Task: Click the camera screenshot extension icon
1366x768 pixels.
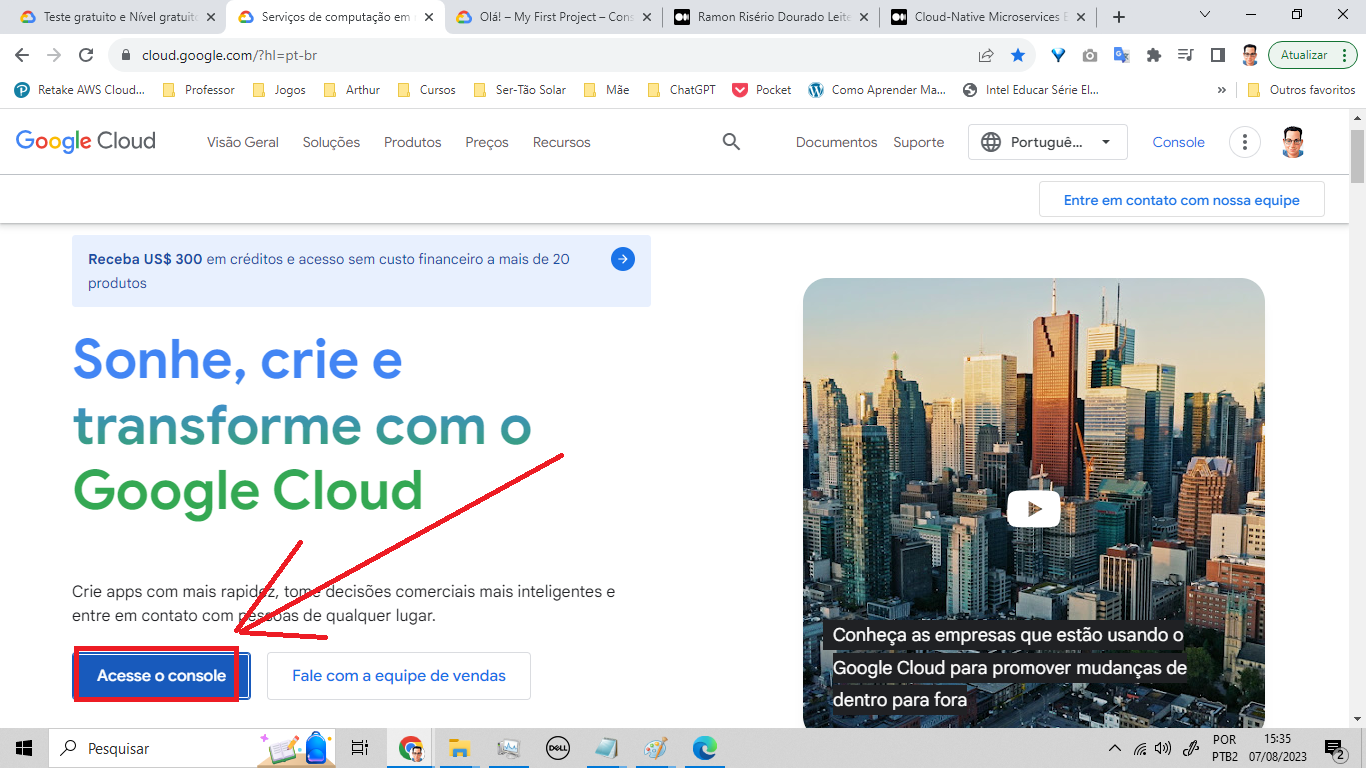Action: pos(1090,55)
